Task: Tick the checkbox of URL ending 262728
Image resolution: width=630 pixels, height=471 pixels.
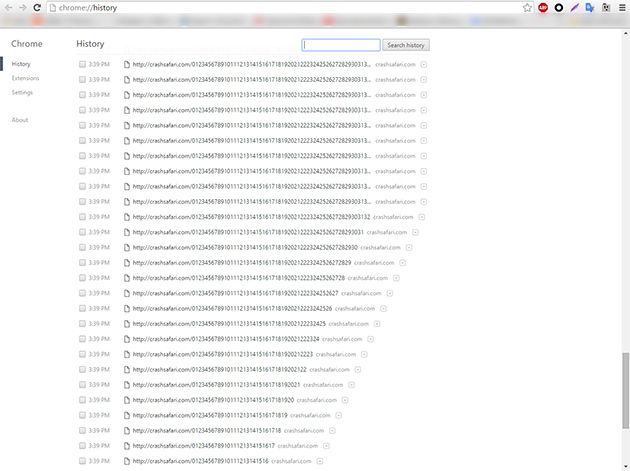Action: coord(82,278)
